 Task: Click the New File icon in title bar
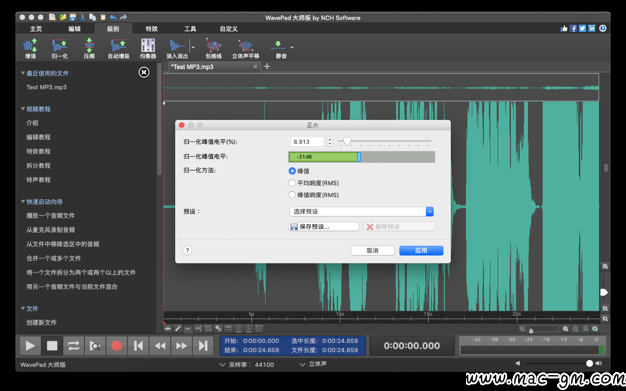[x=52, y=17]
